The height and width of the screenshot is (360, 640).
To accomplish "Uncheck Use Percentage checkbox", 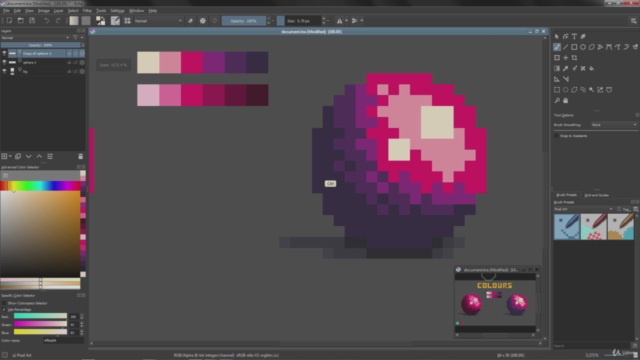I will tap(4, 310).
